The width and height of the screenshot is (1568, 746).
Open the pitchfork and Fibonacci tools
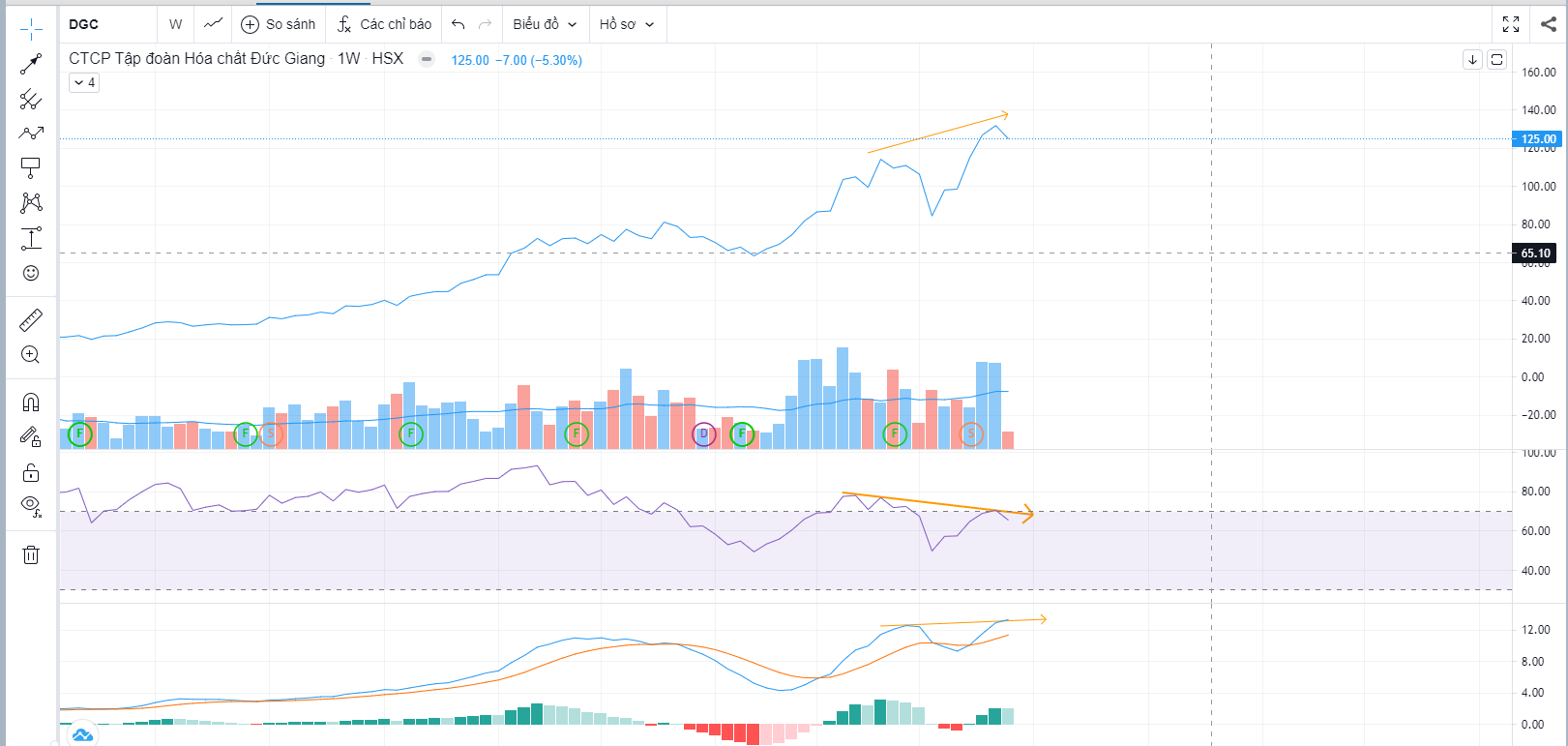point(31,99)
